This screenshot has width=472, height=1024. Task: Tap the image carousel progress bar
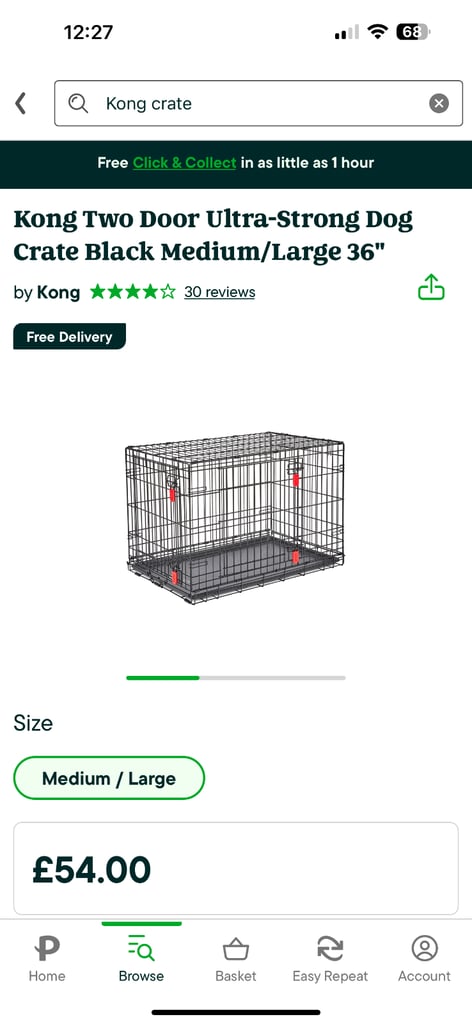(x=236, y=678)
